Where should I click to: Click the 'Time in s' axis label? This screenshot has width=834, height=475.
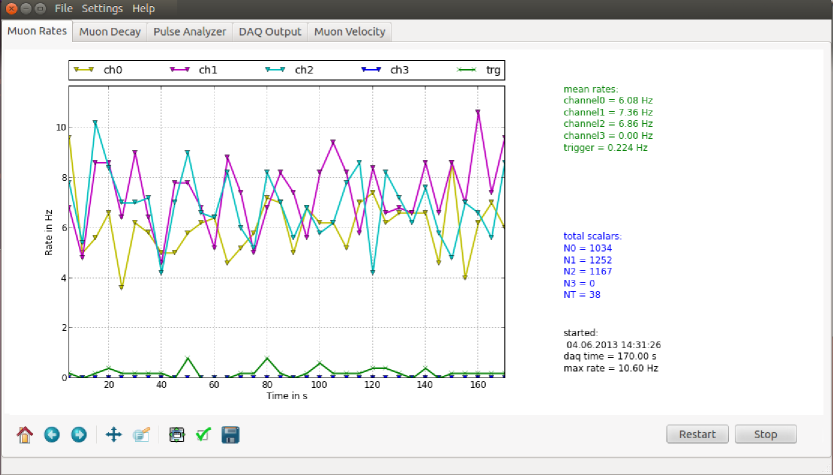[x=287, y=396]
